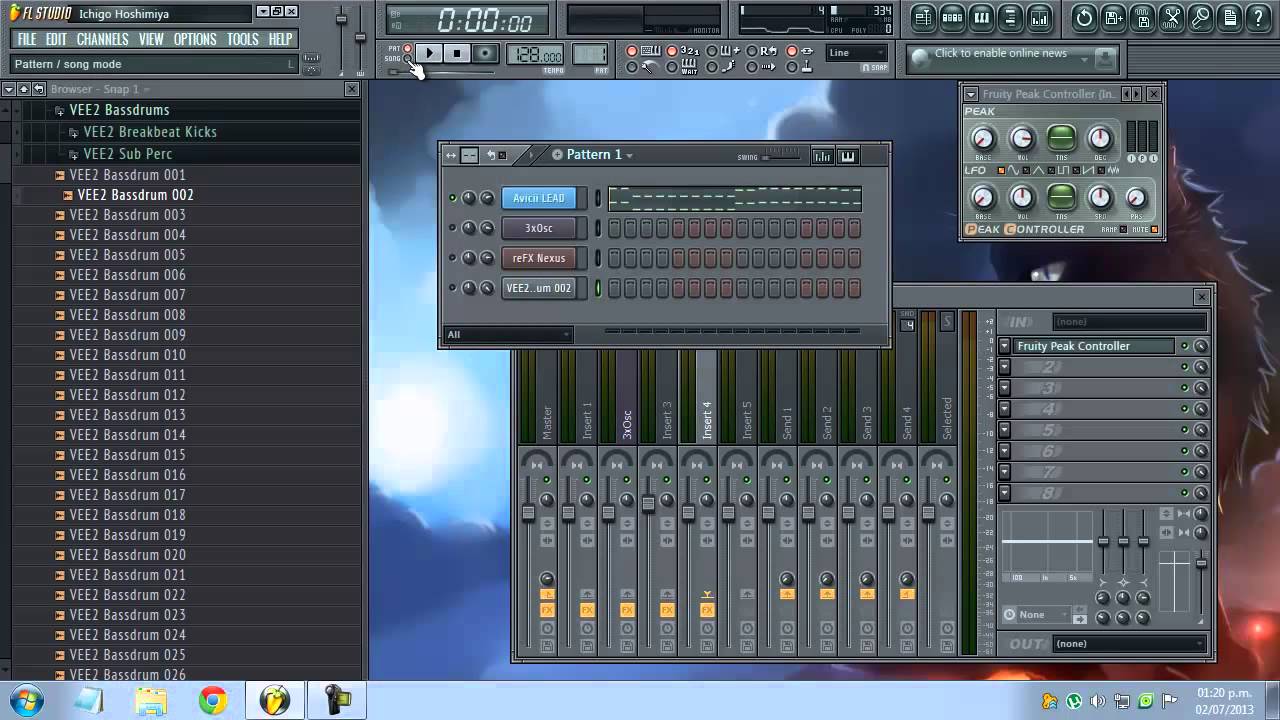
Task: Click the render audio file icon
Action: tap(1143, 17)
